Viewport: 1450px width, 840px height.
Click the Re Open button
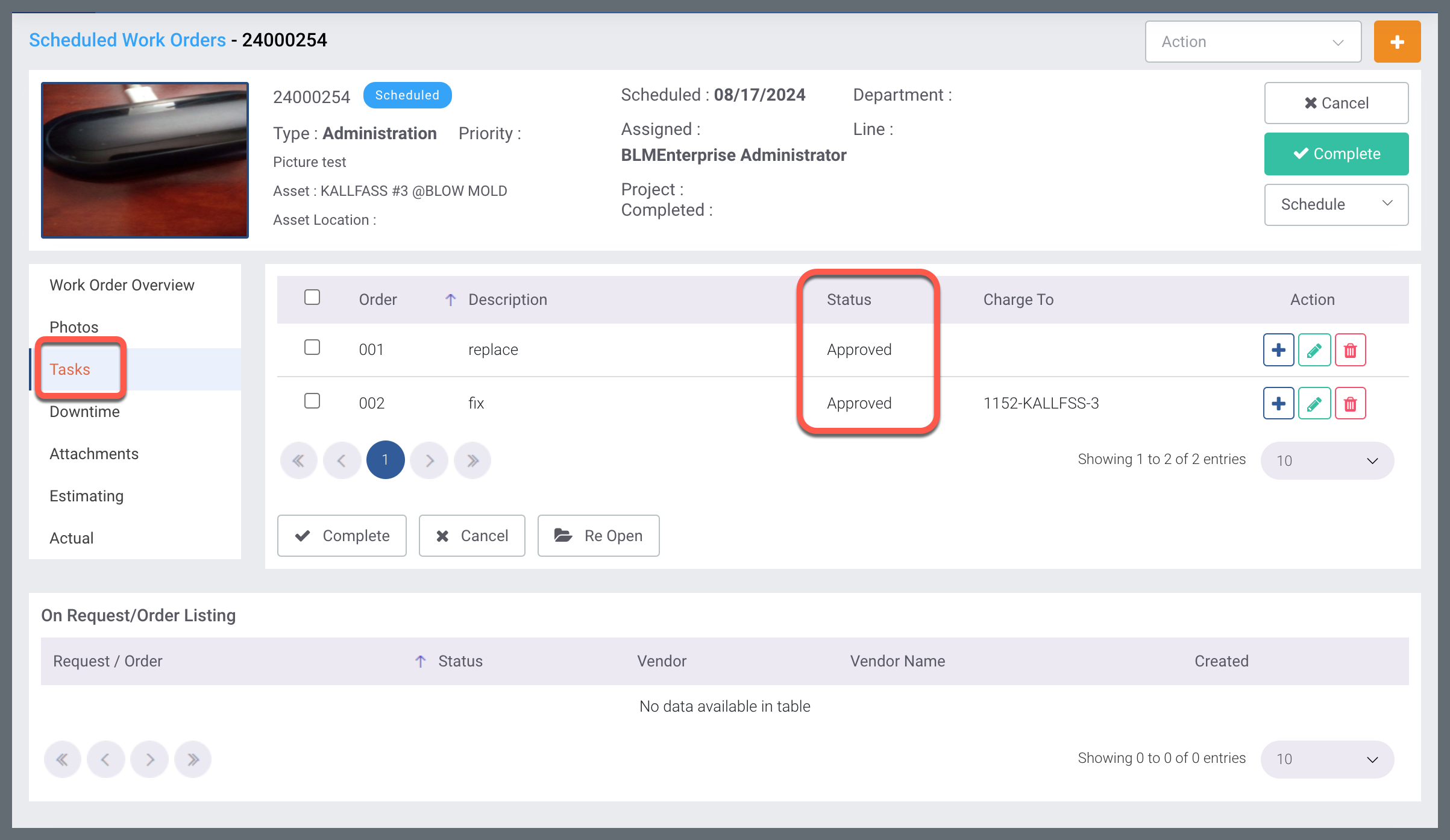(x=598, y=535)
